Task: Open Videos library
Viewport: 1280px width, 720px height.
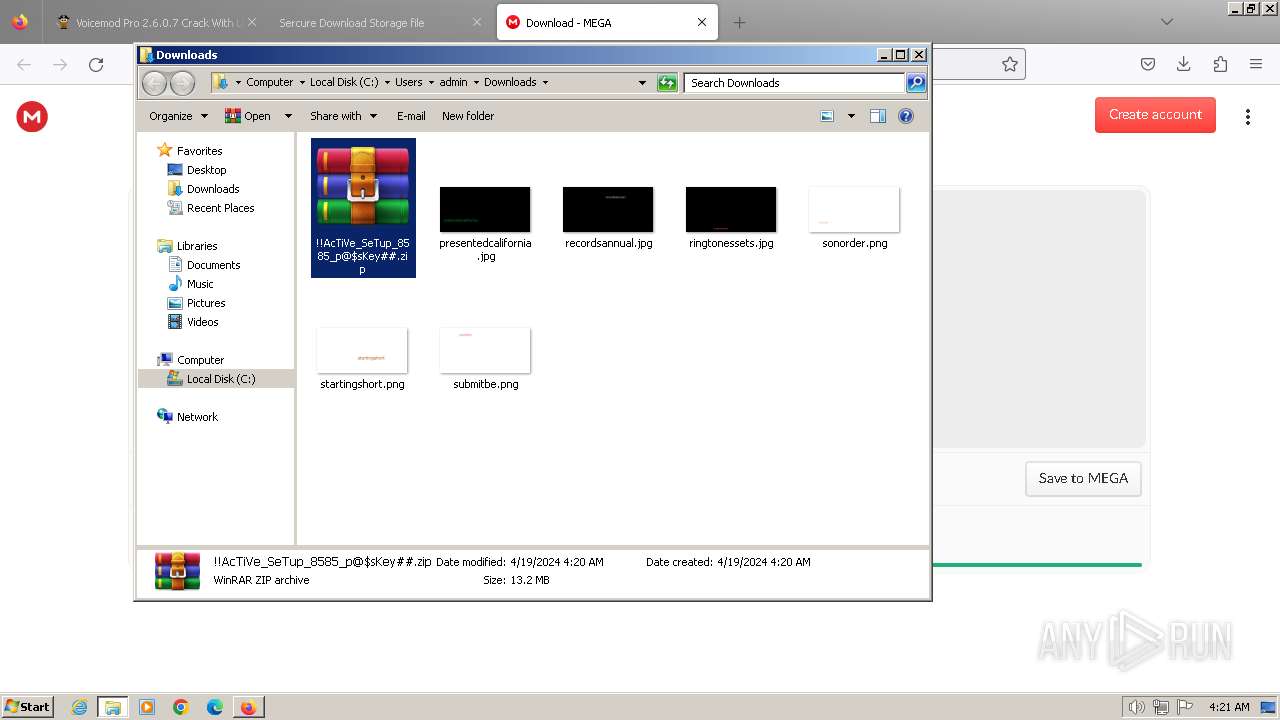Action: pos(202,322)
